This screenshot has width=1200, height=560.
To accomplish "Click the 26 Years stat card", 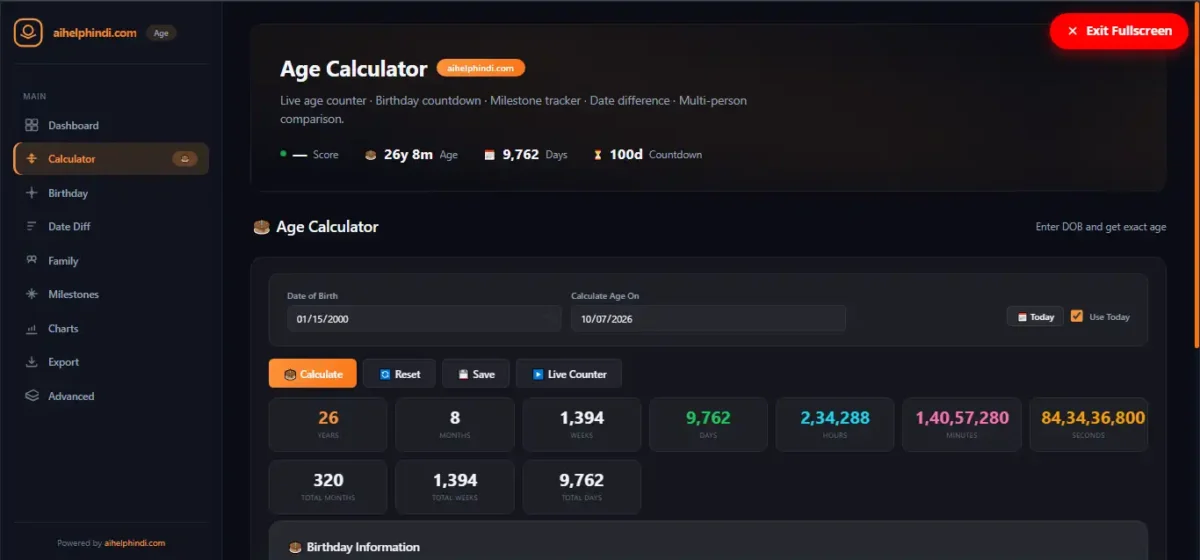I will [x=328, y=424].
